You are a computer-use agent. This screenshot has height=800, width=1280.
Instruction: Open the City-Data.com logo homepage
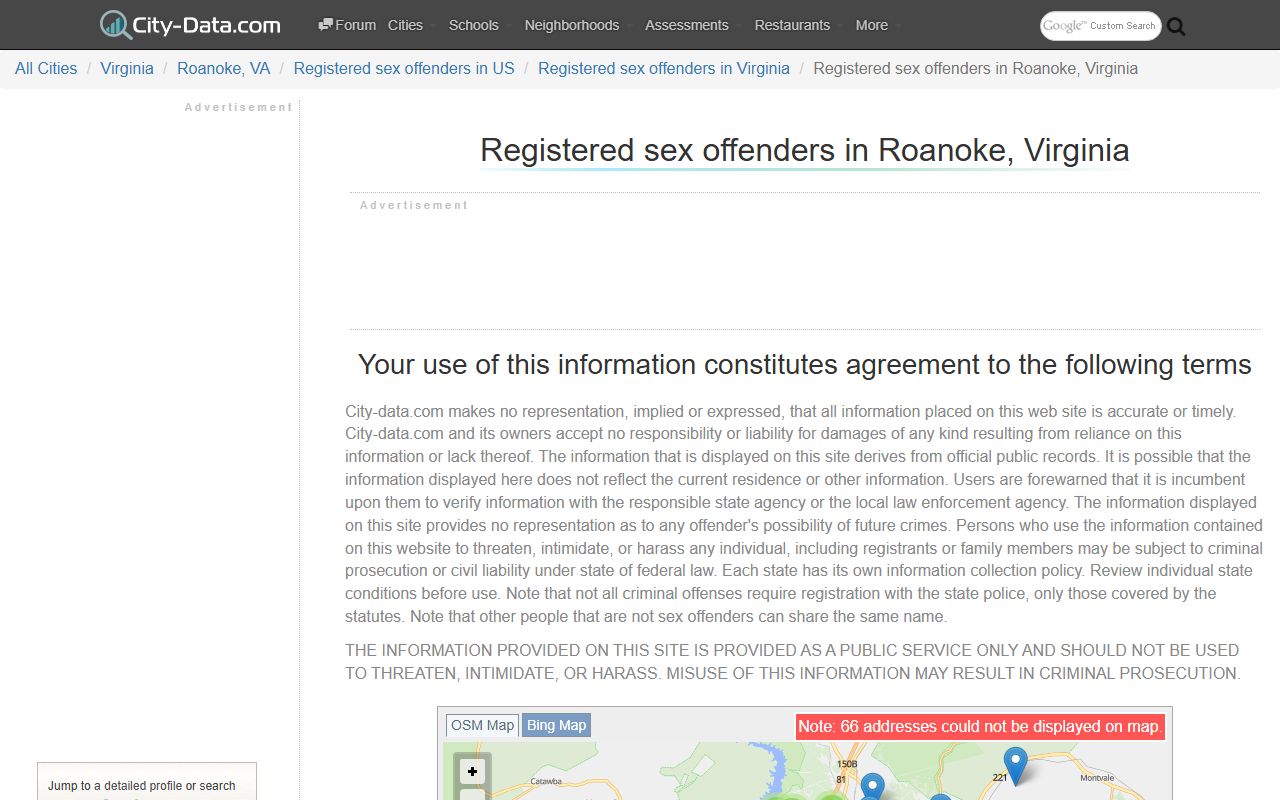tap(190, 25)
